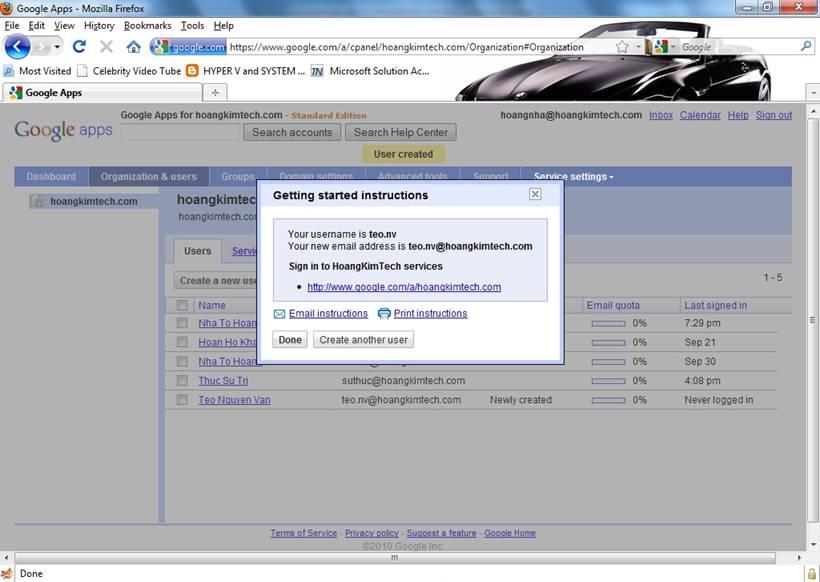Open Celebrity Video Tube bookmark
The image size is (820, 582).
tap(129, 71)
